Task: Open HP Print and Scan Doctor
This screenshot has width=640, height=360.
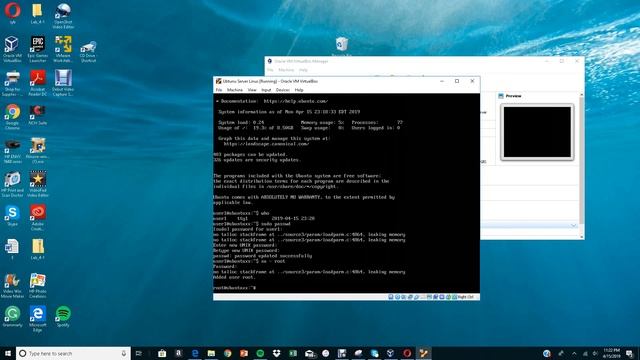Action: (x=12, y=184)
